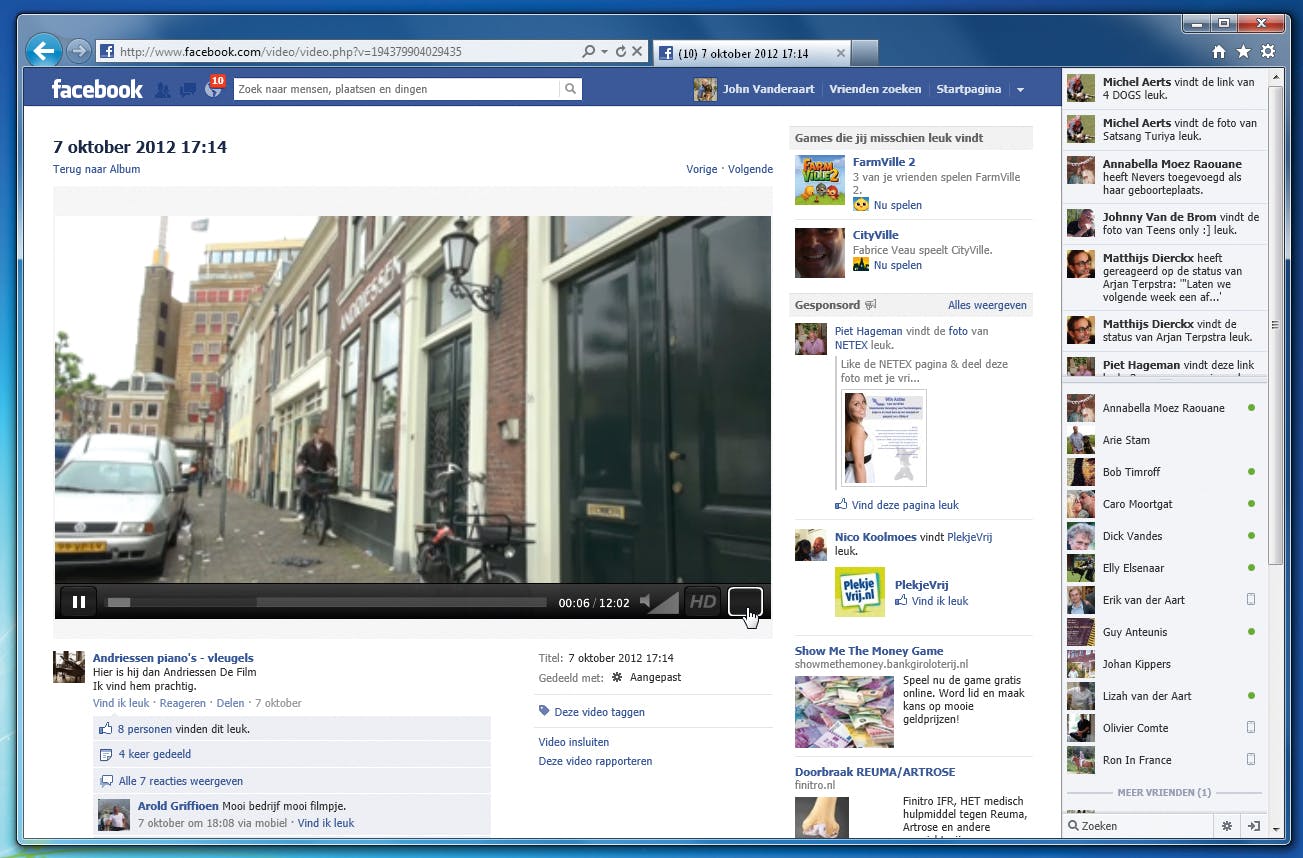This screenshot has height=858, width=1303.
Task: Click 'Nu spelen' for CityVille
Action: point(897,265)
